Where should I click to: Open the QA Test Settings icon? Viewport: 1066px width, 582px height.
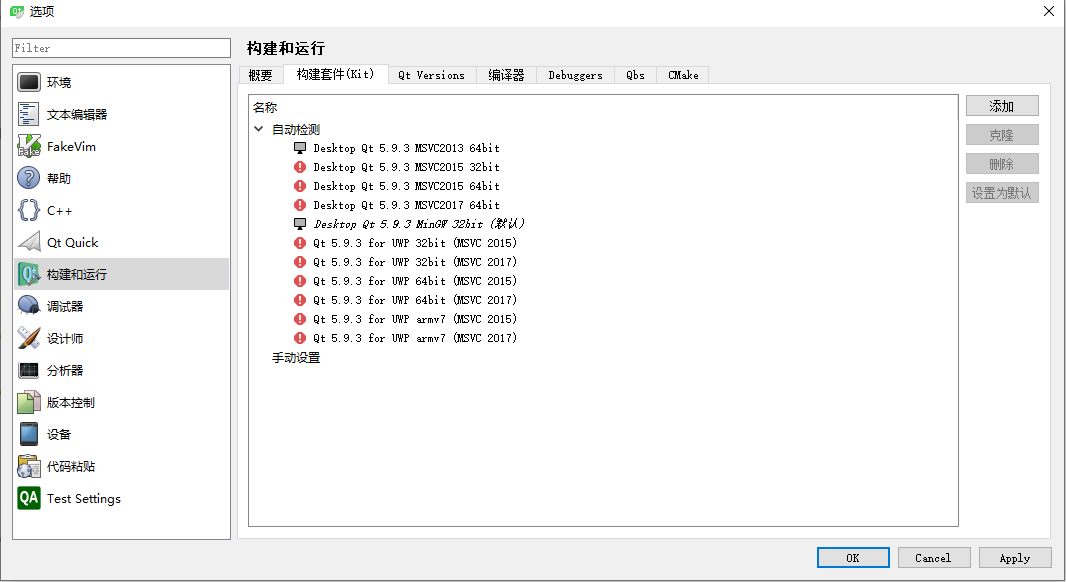pyautogui.click(x=29, y=498)
